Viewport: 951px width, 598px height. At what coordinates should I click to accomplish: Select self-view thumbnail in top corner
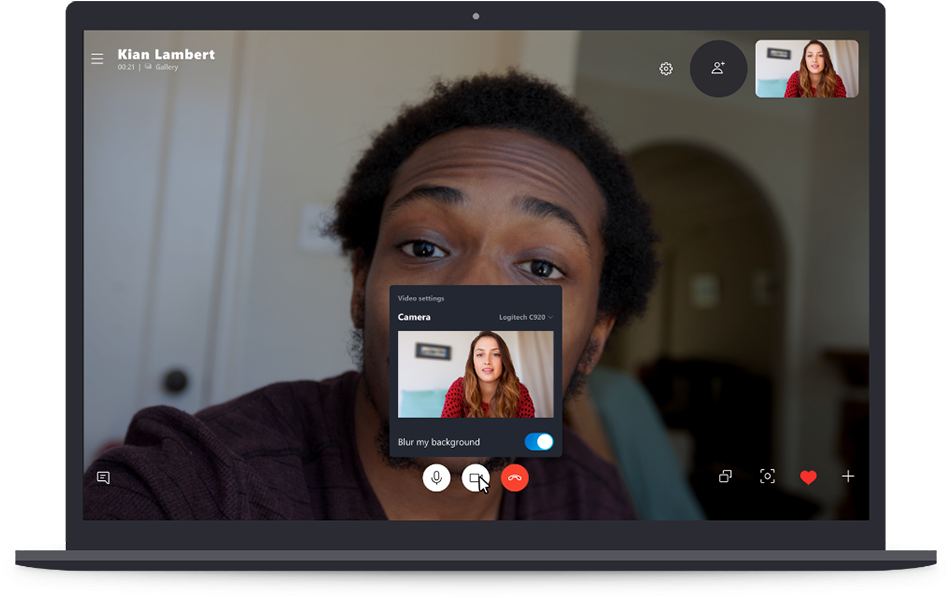click(x=807, y=69)
